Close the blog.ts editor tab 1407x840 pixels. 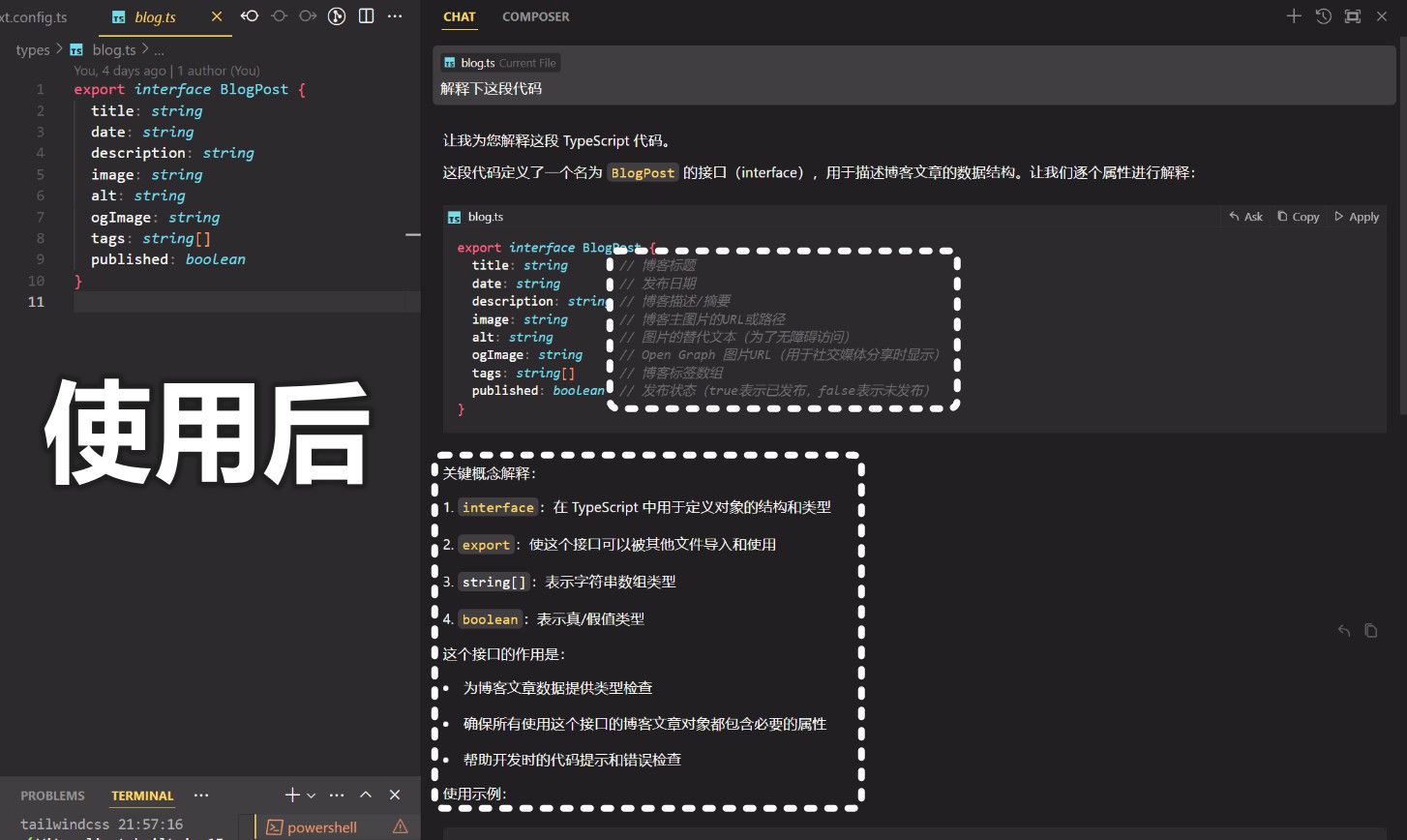tap(217, 16)
